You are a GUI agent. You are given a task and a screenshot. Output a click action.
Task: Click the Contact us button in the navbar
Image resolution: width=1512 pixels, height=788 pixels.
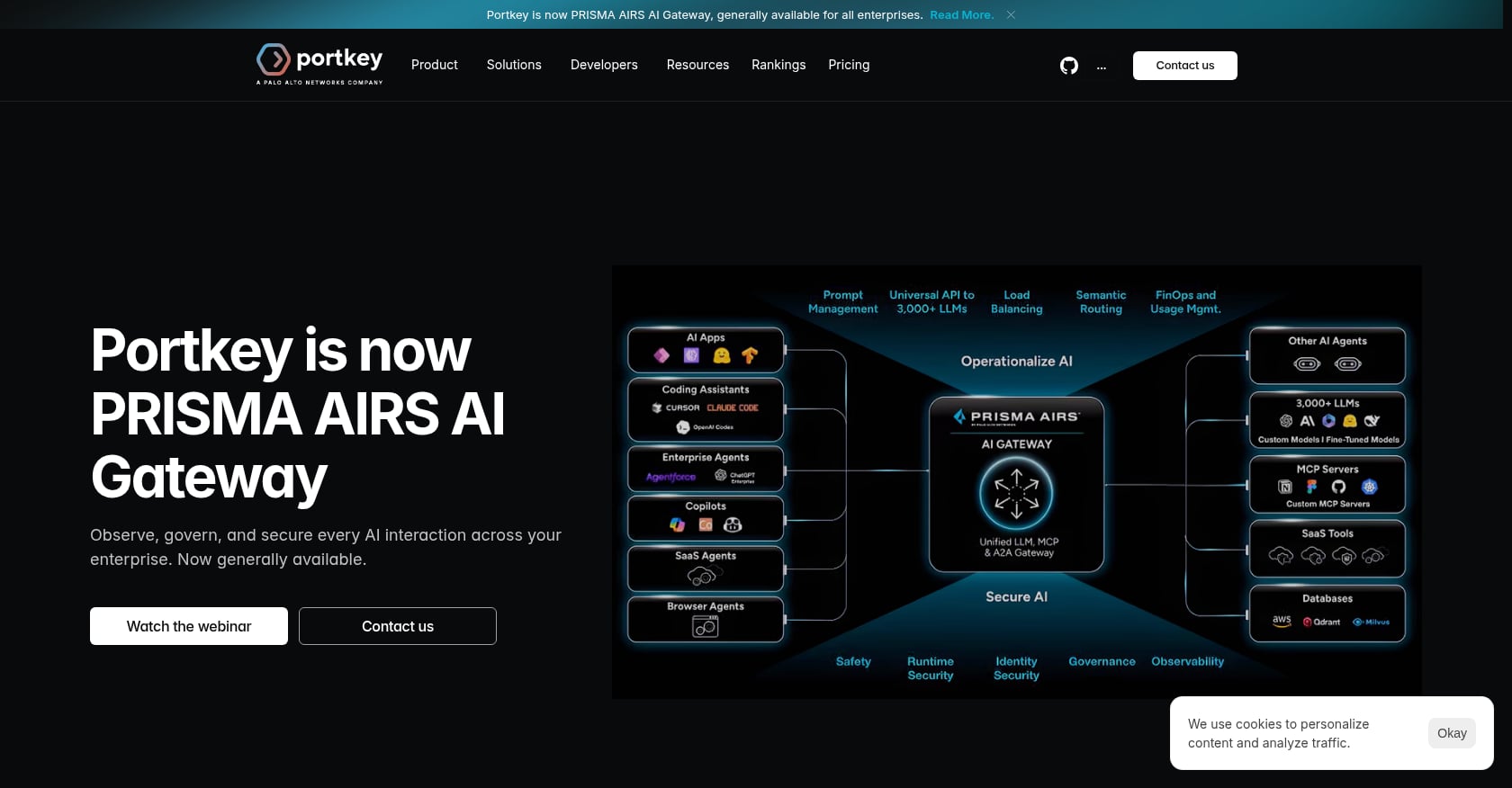click(x=1185, y=66)
